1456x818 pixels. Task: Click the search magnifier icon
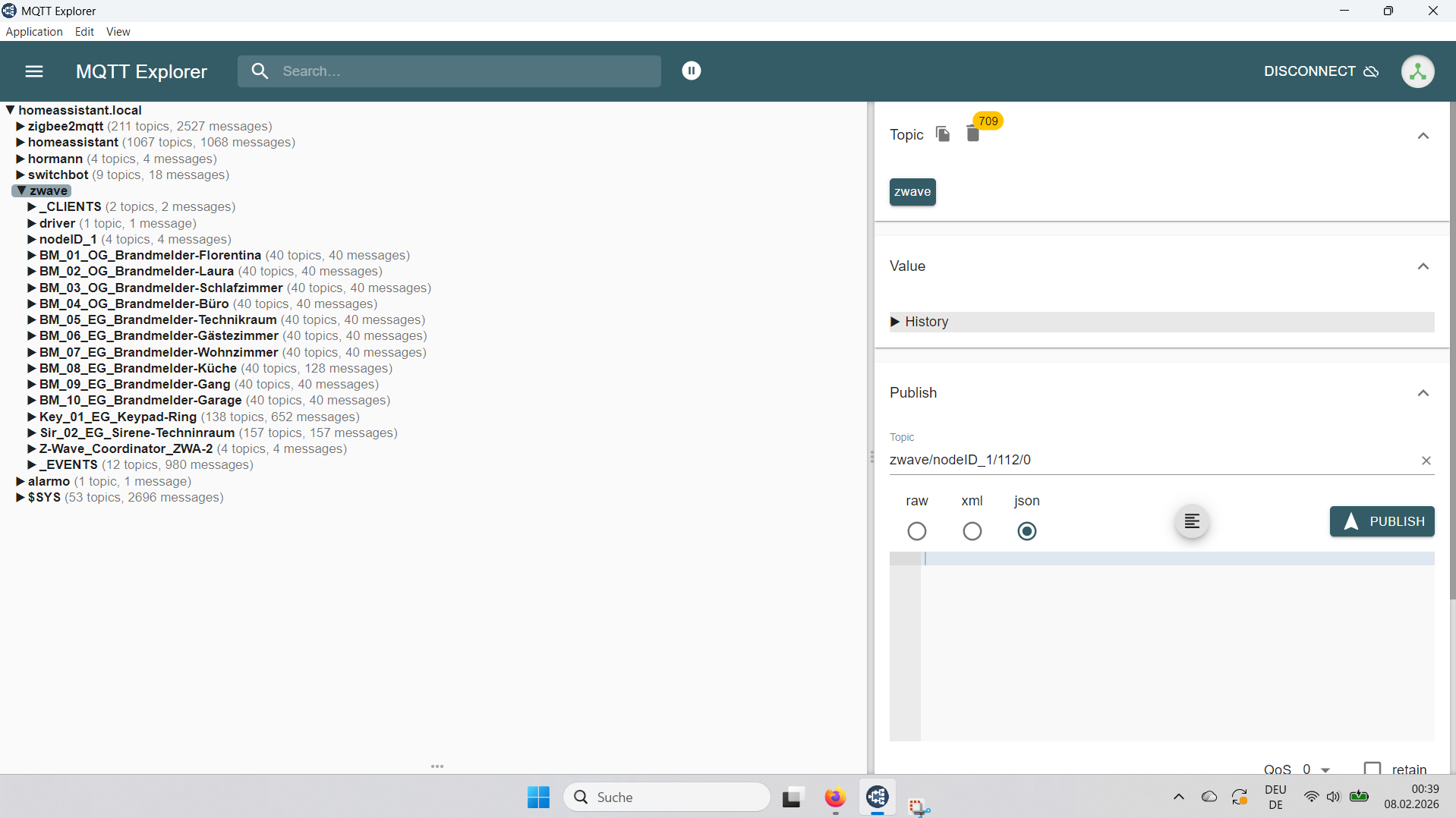click(260, 71)
